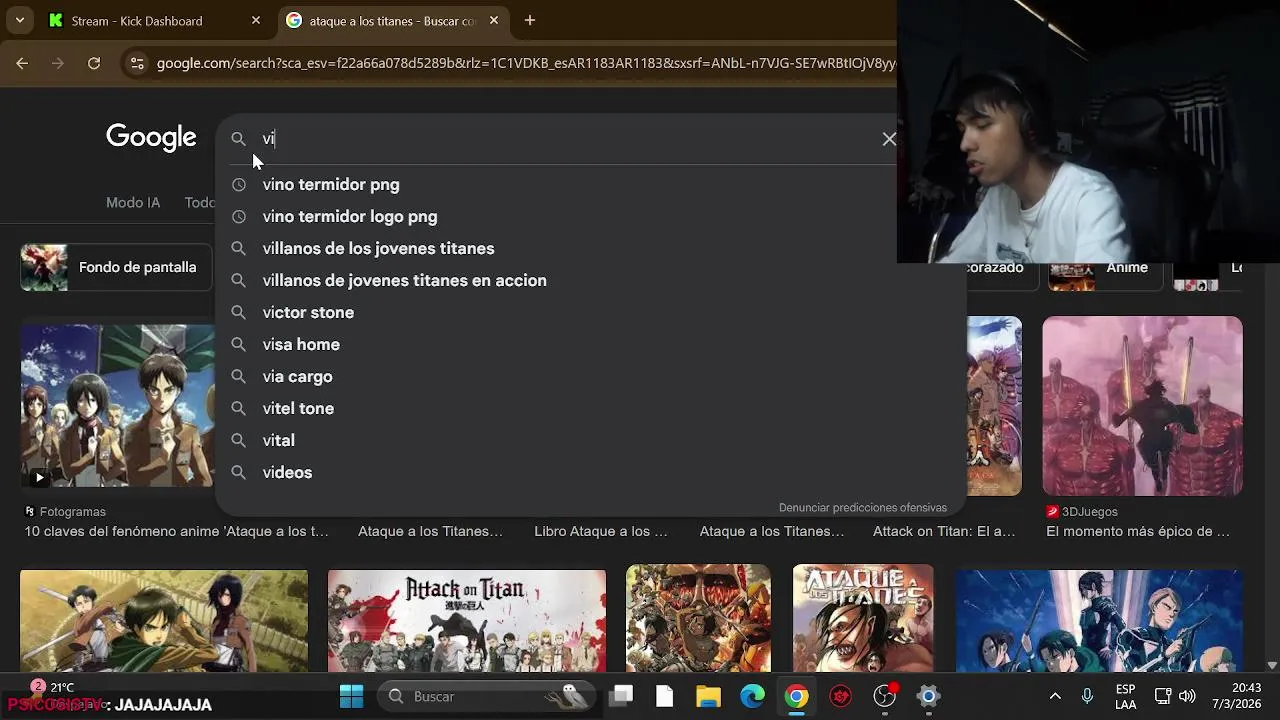Switch to the Modo IA tab
This screenshot has width=1280, height=720.
coord(133,202)
